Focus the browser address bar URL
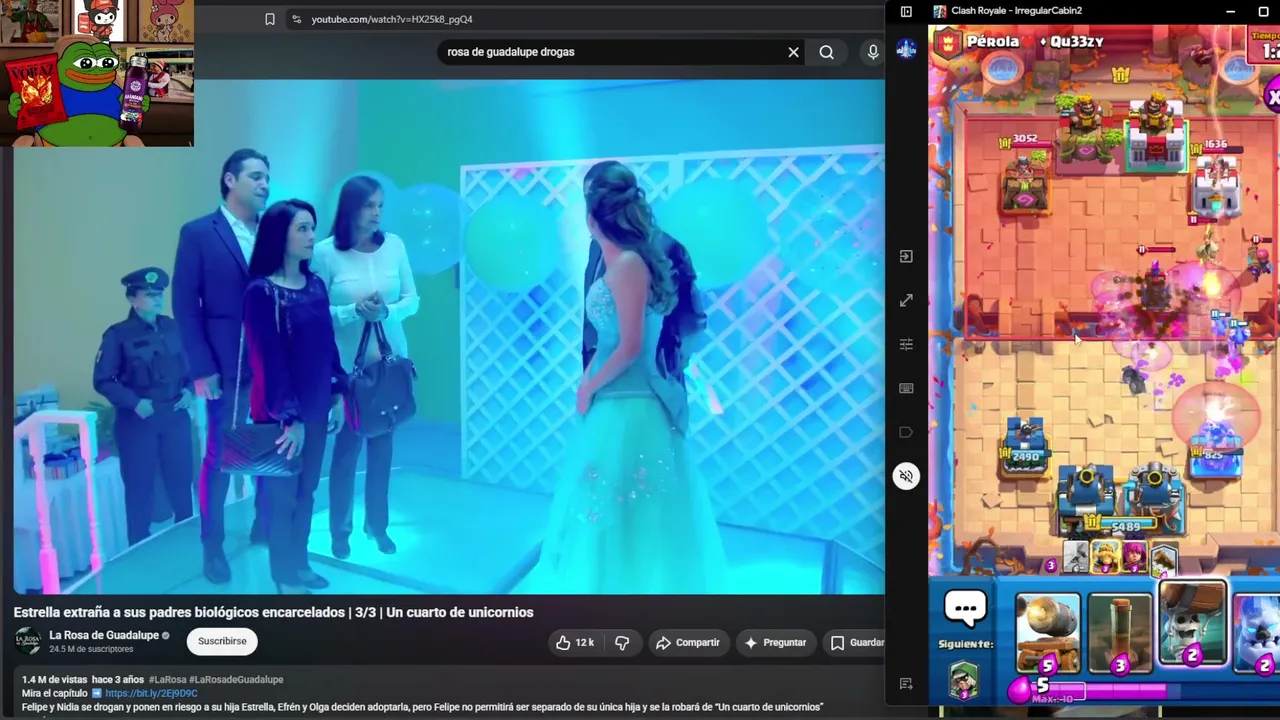The width and height of the screenshot is (1280, 720). 392,19
